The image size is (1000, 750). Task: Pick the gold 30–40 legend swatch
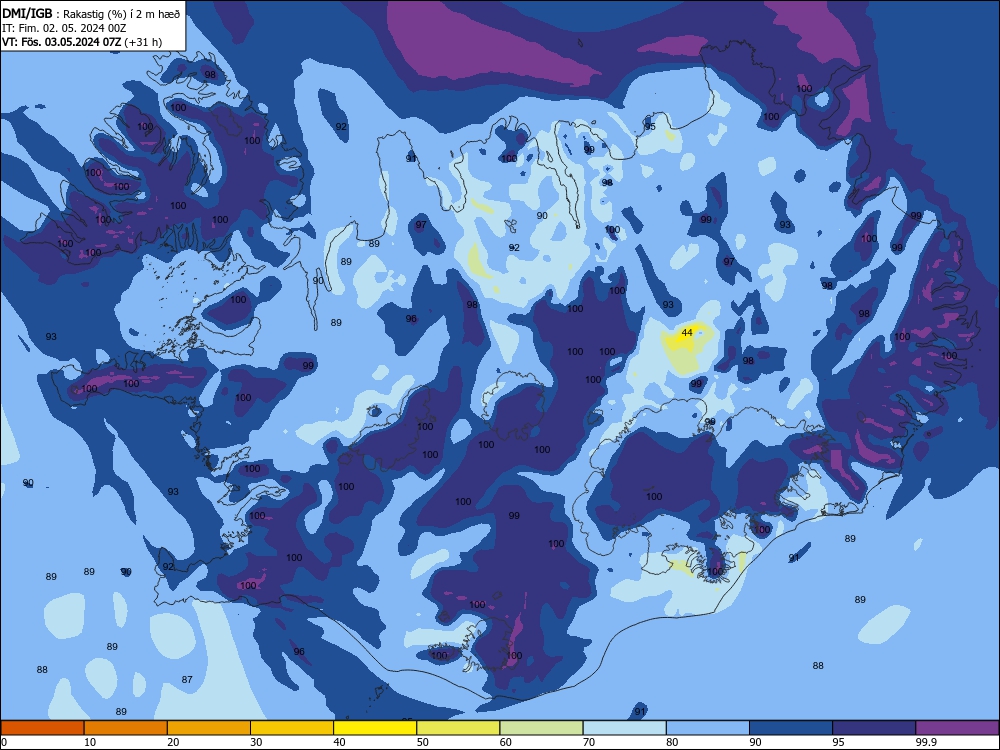(292, 728)
